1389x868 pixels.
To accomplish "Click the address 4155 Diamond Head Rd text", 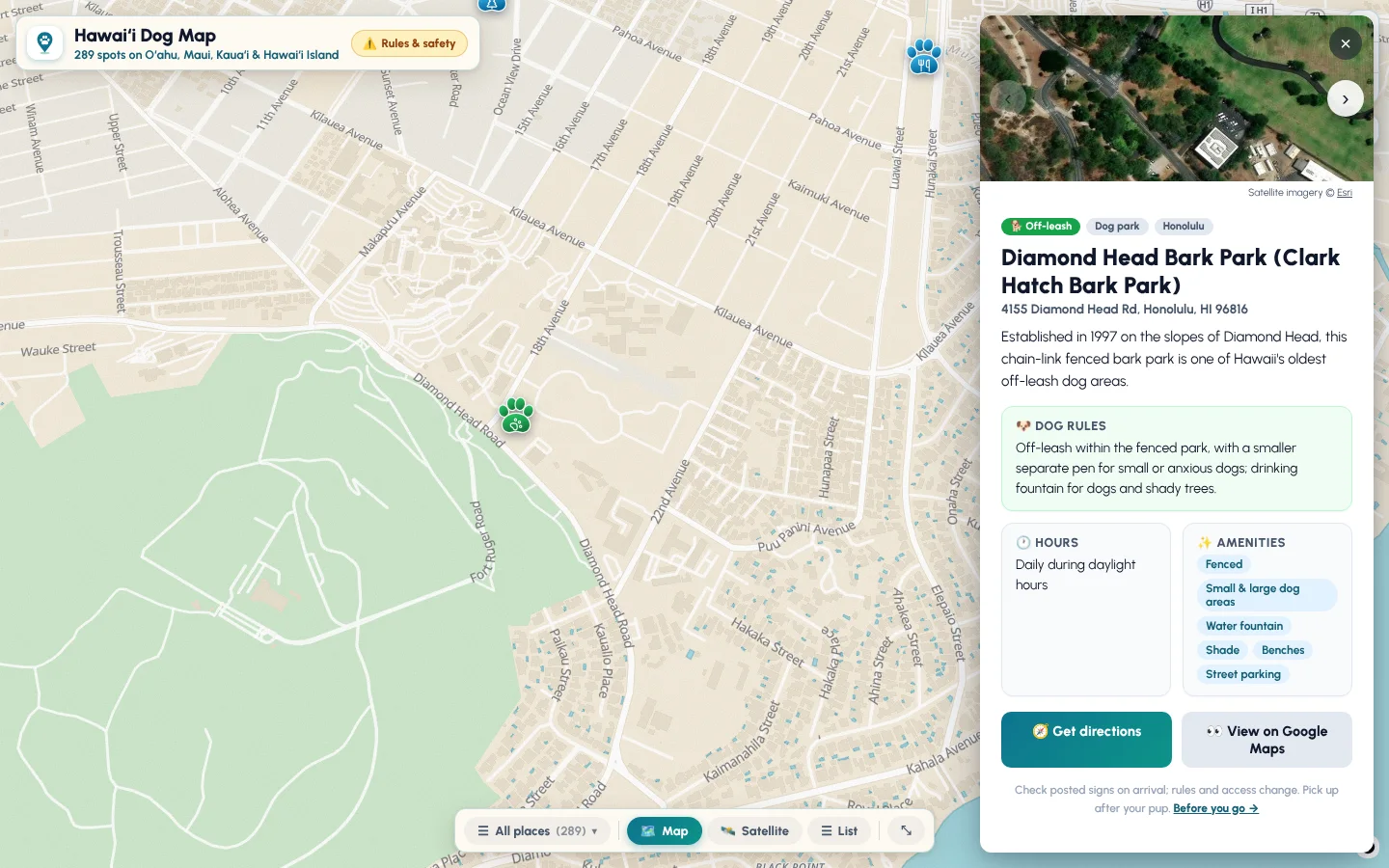I will click(1125, 310).
